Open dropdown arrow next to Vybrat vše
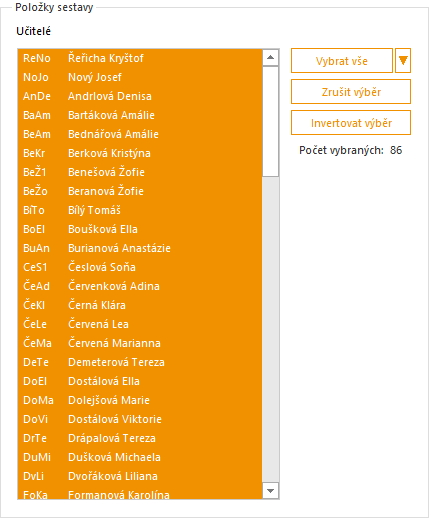Viewport: 429px width, 518px height. point(403,61)
